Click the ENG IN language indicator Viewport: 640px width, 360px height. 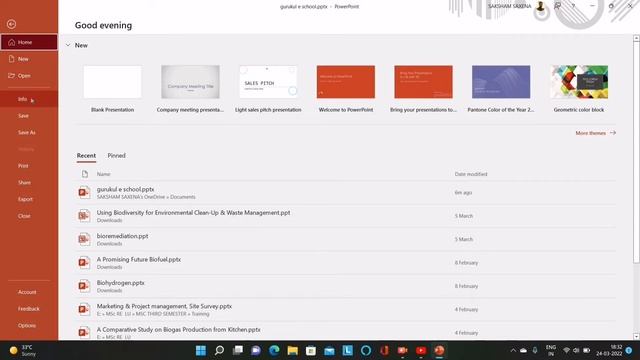(x=551, y=350)
